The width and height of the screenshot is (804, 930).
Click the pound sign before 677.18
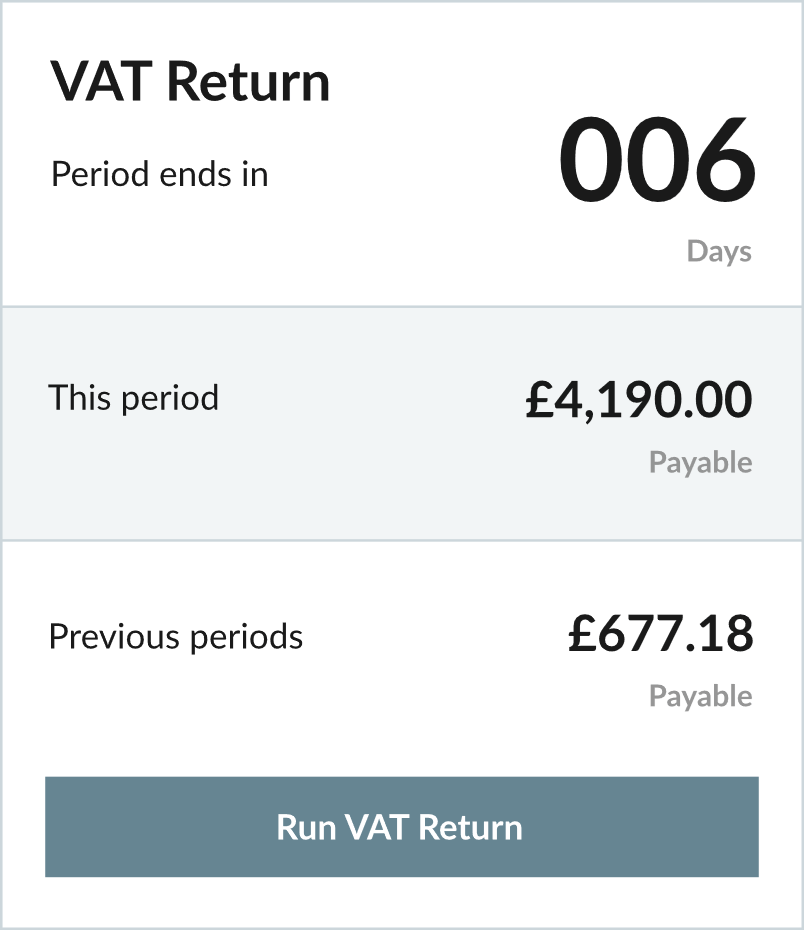click(582, 633)
